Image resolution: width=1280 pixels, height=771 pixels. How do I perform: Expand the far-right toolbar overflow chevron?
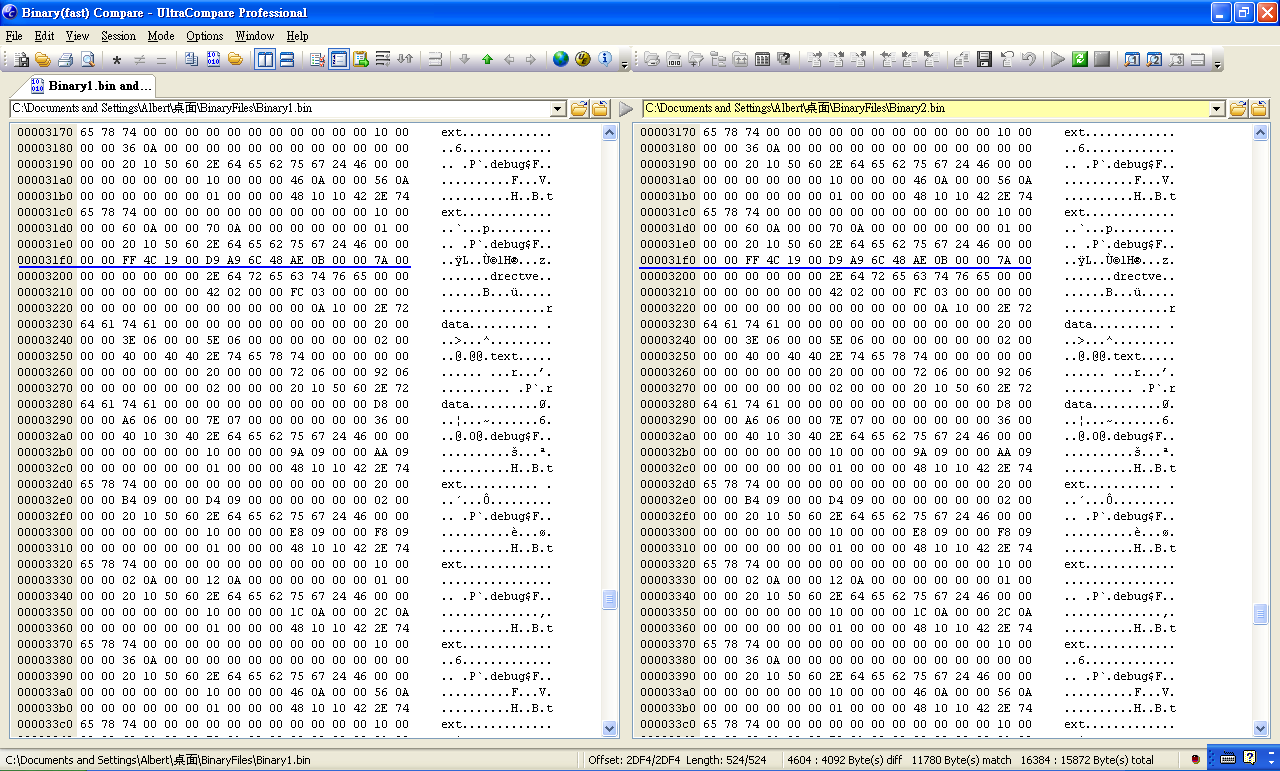click(x=1217, y=64)
